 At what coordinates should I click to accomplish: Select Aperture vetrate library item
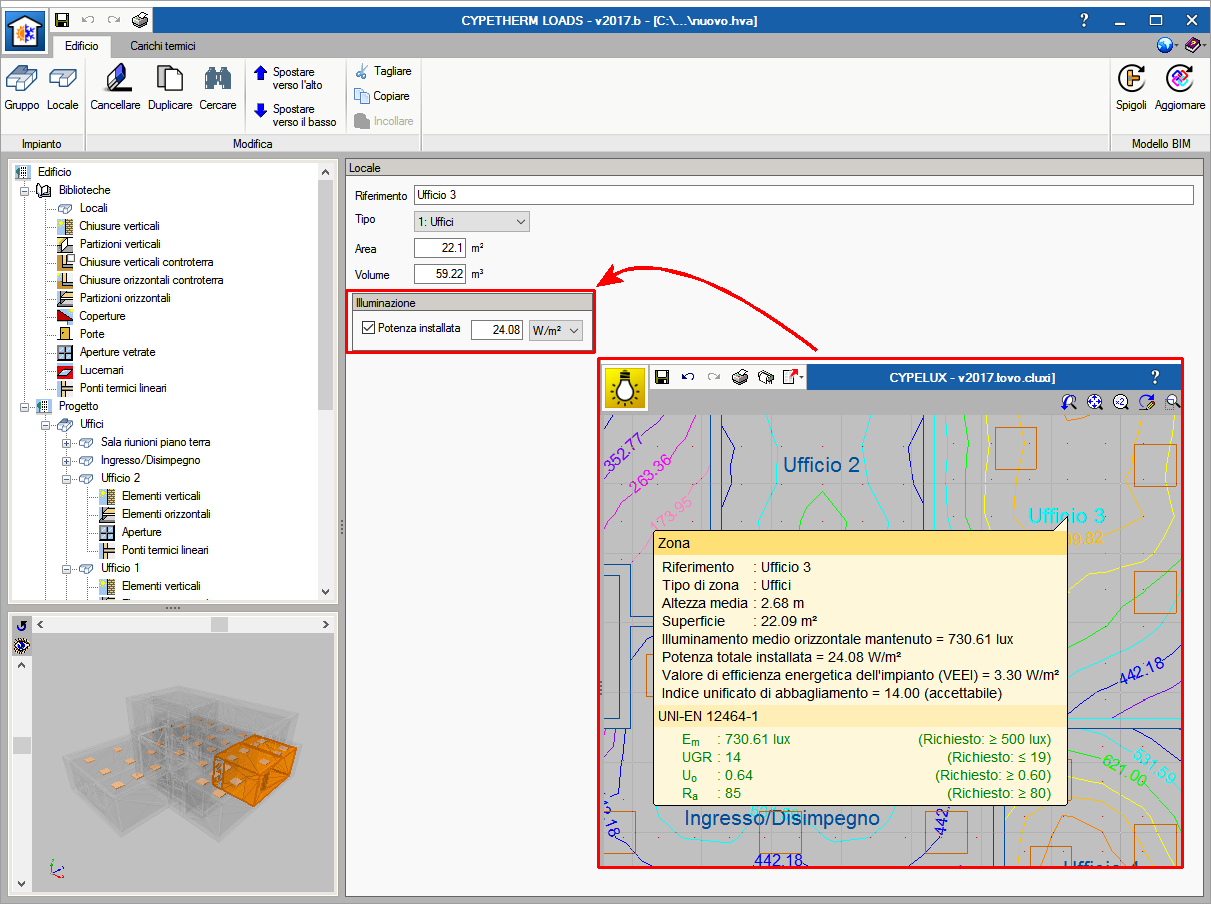pos(117,352)
